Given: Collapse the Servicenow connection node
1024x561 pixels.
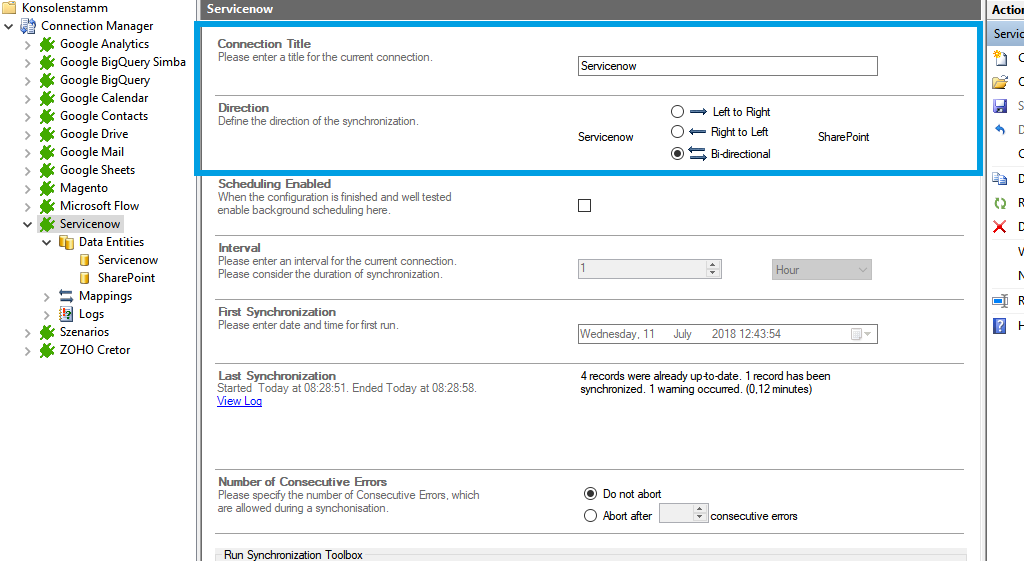Looking at the screenshot, I should (27, 224).
